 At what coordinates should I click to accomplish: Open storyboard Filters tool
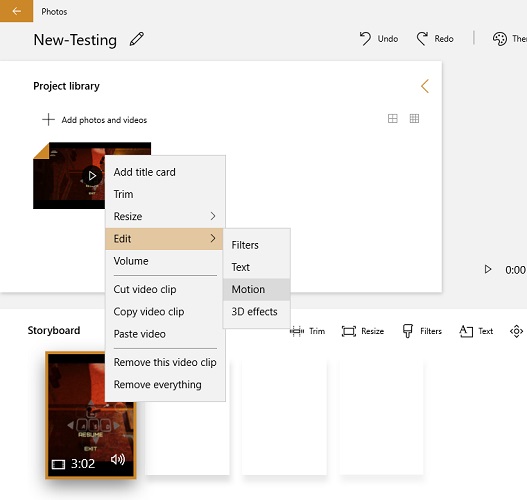(422, 331)
